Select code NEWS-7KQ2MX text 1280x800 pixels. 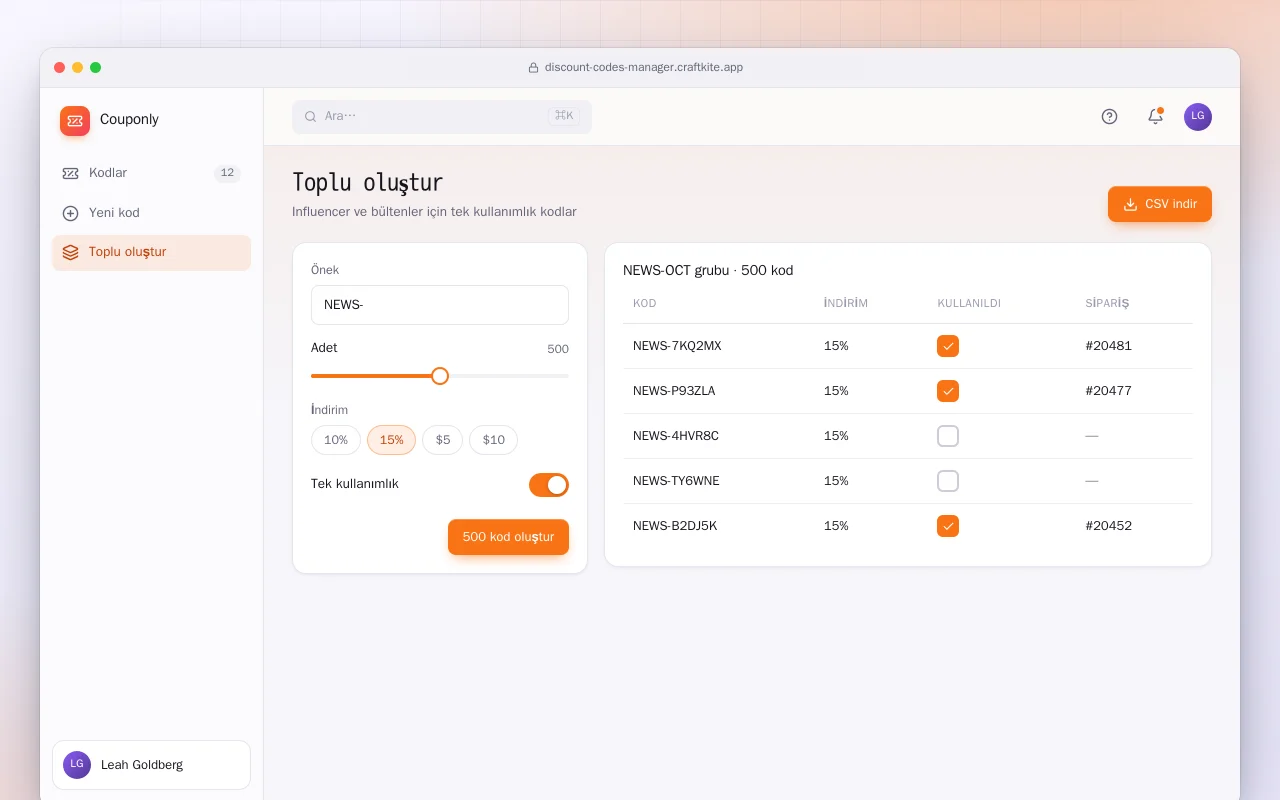pyautogui.click(x=677, y=346)
